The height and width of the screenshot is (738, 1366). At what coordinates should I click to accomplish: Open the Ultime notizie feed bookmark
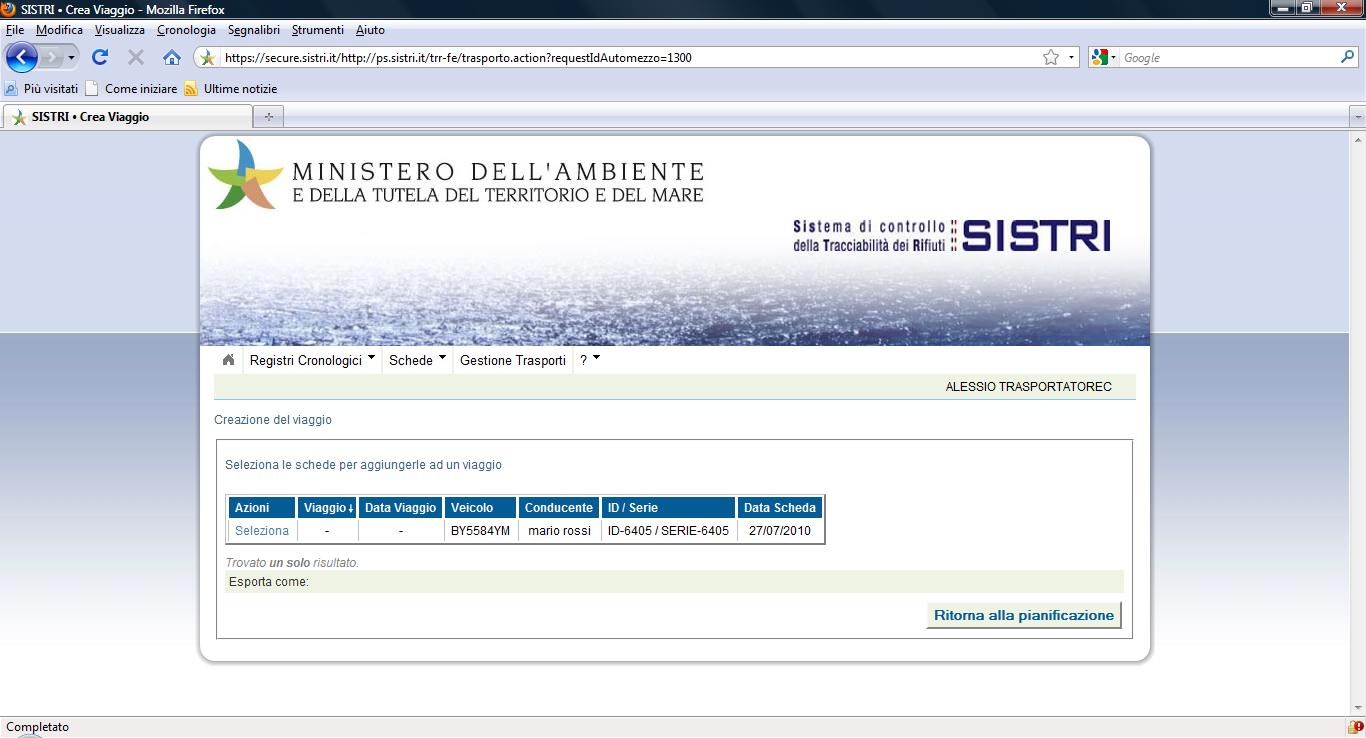pyautogui.click(x=231, y=89)
